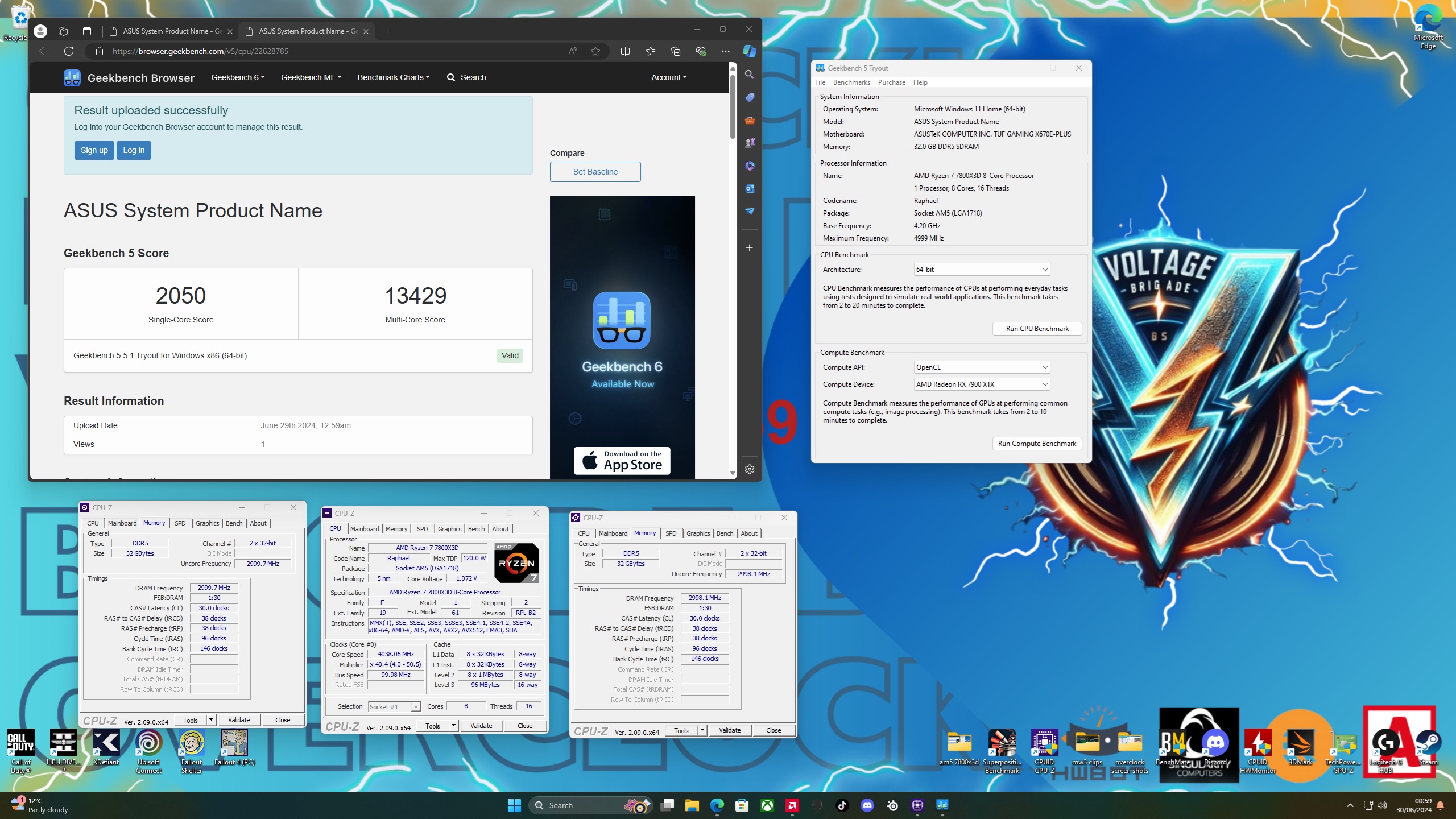Open the Edge sidebar Tools briefcase icon
This screenshot has height=819, width=1456.
click(x=750, y=120)
